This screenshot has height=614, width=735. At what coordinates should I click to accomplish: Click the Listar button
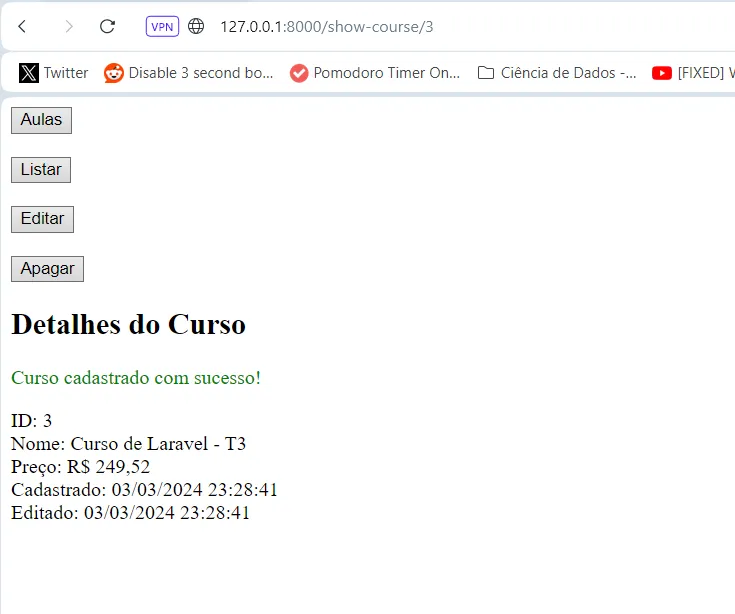click(x=41, y=170)
